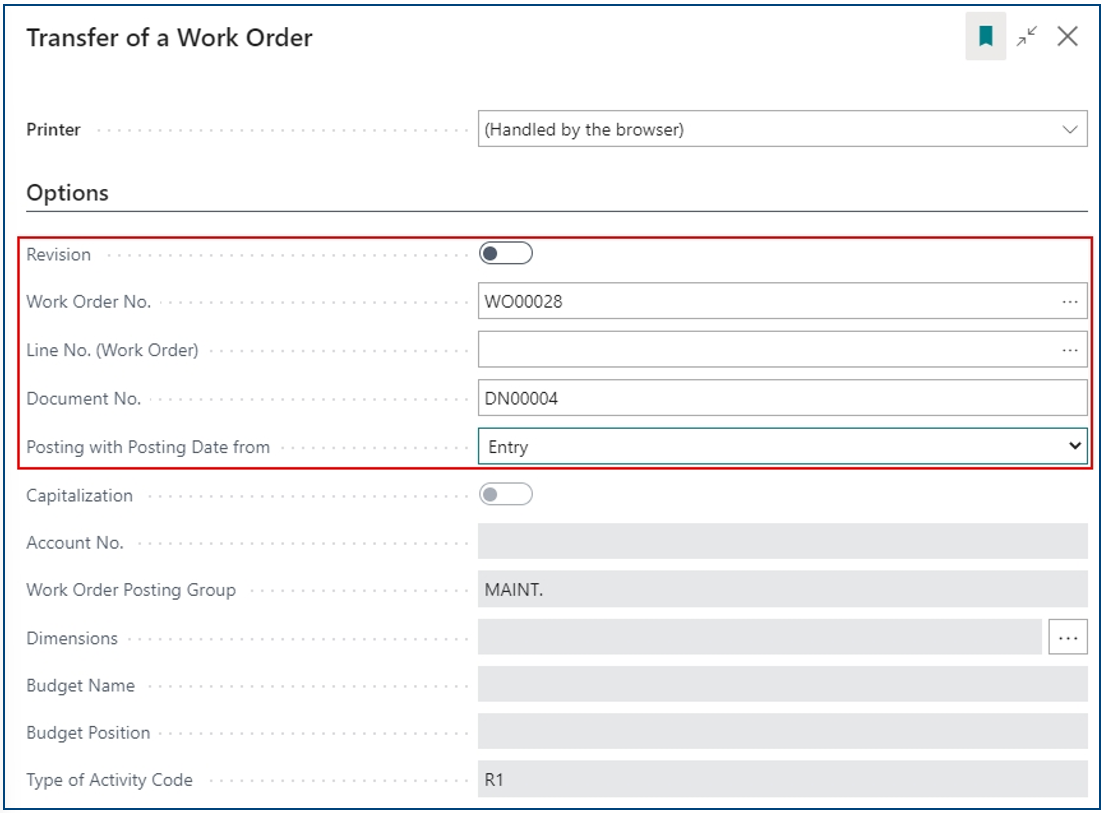Click the Line No. (Work Order) field
This screenshot has height=813, width=1103.
765,350
